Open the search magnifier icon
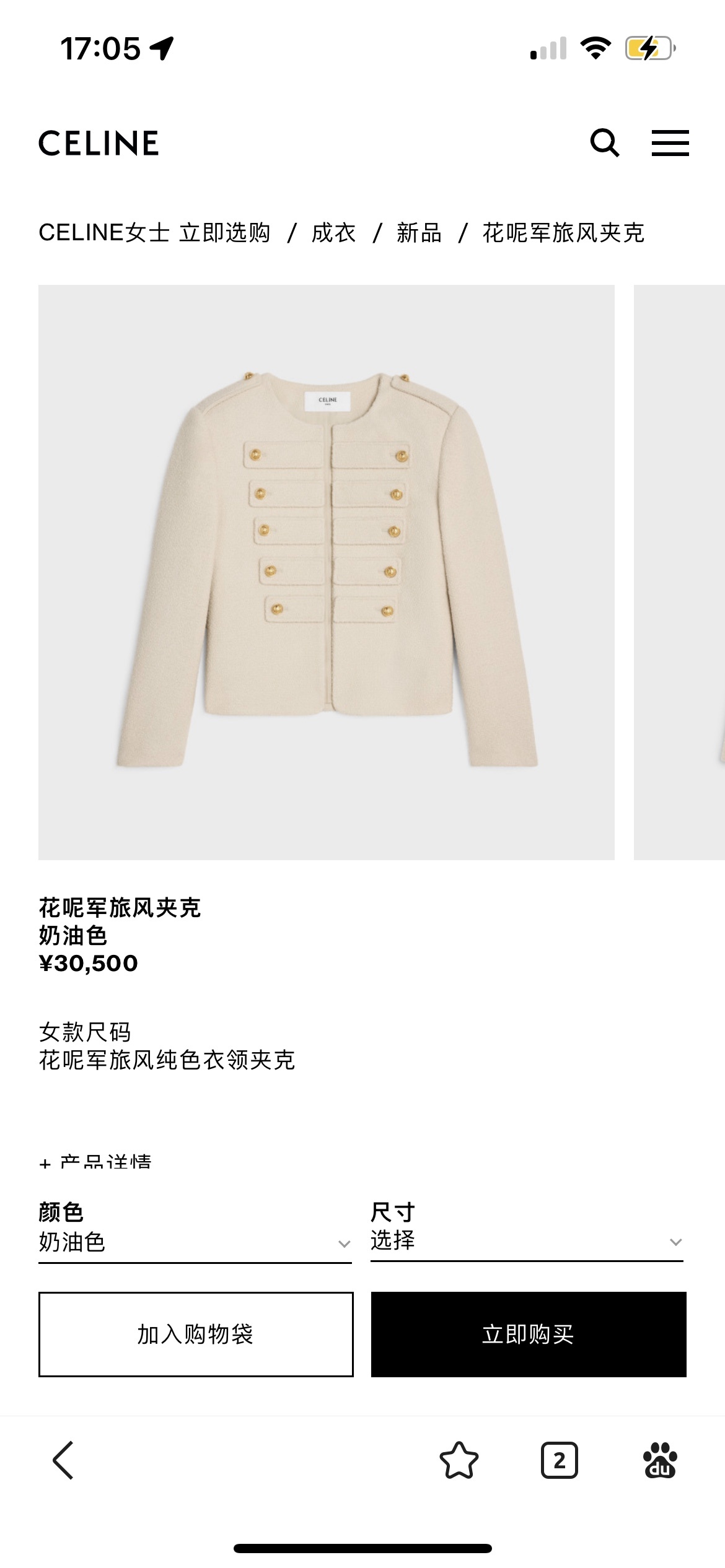The image size is (725, 1568). pos(605,143)
